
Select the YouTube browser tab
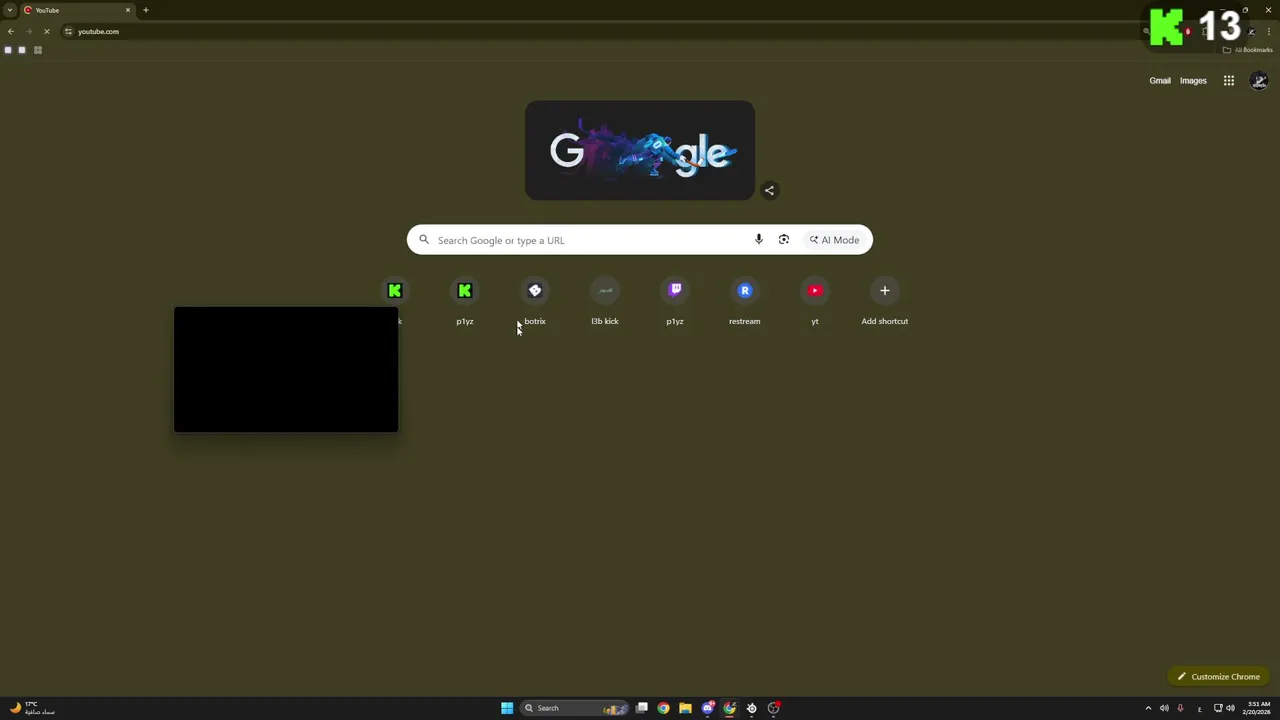tap(78, 10)
